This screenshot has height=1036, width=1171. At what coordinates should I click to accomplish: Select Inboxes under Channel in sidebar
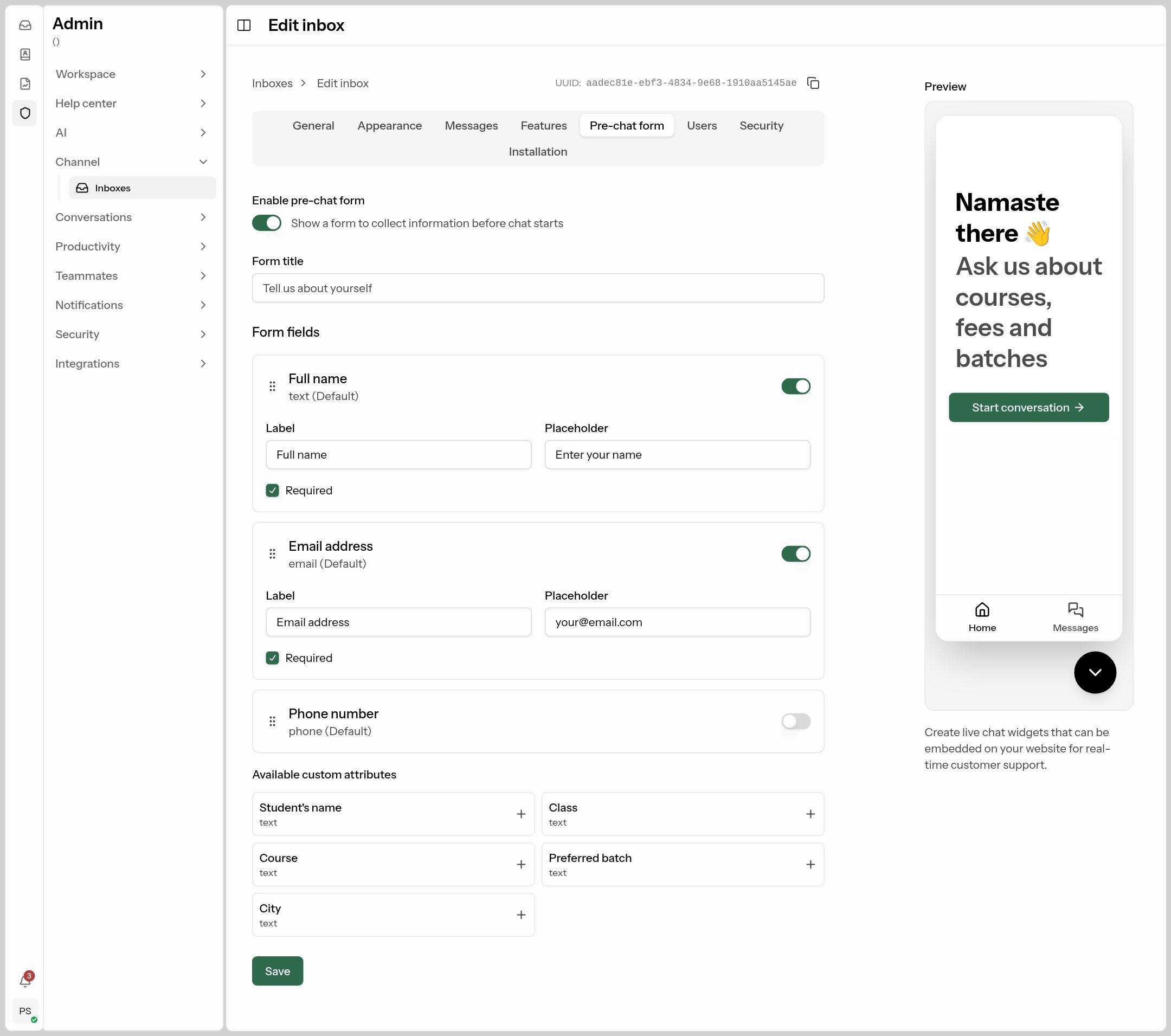point(143,188)
